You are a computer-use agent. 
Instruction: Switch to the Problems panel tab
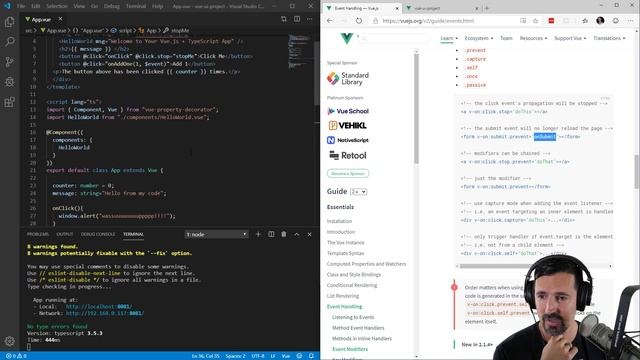click(x=38, y=234)
